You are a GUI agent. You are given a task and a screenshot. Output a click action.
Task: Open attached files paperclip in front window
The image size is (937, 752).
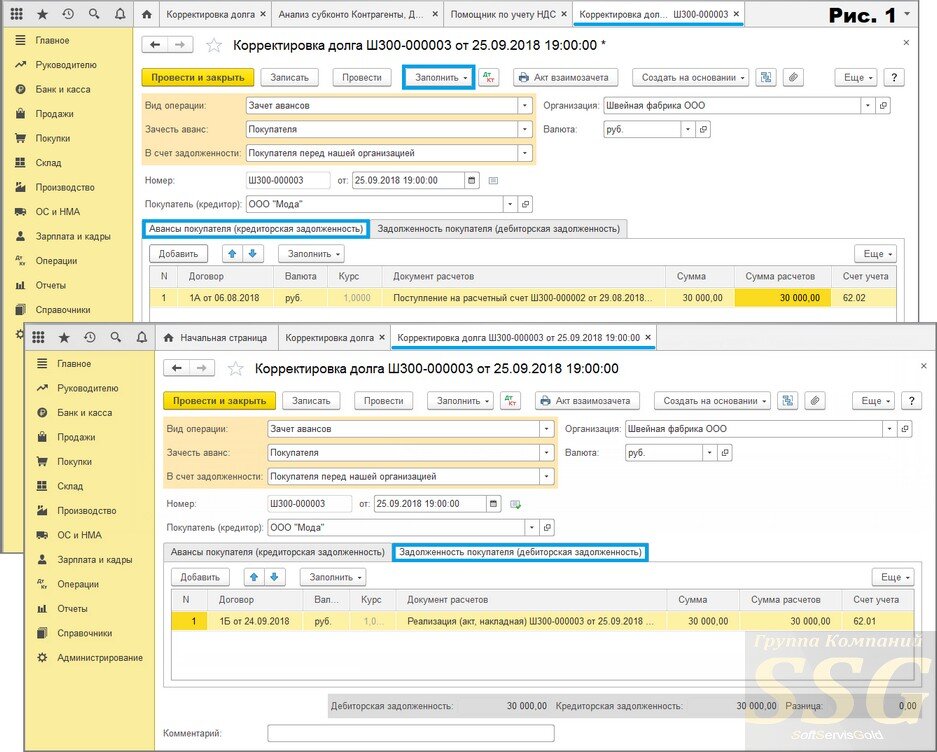coord(814,401)
